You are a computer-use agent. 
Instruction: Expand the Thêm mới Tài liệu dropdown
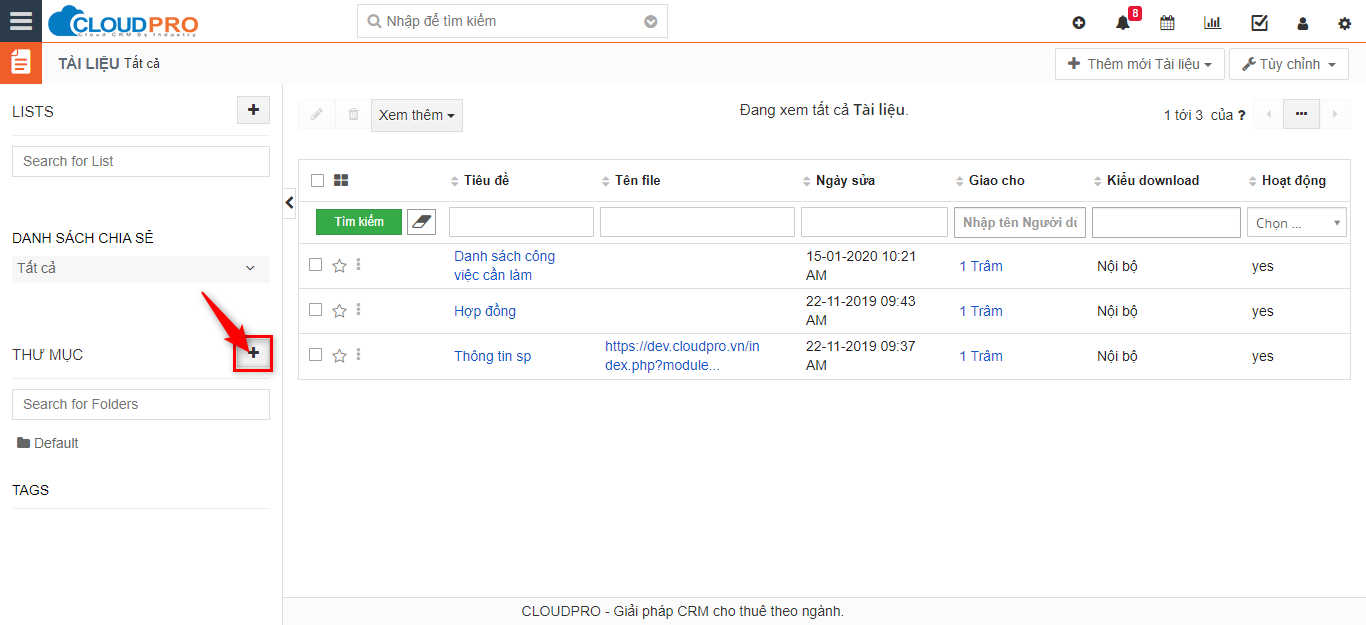[x=1139, y=64]
